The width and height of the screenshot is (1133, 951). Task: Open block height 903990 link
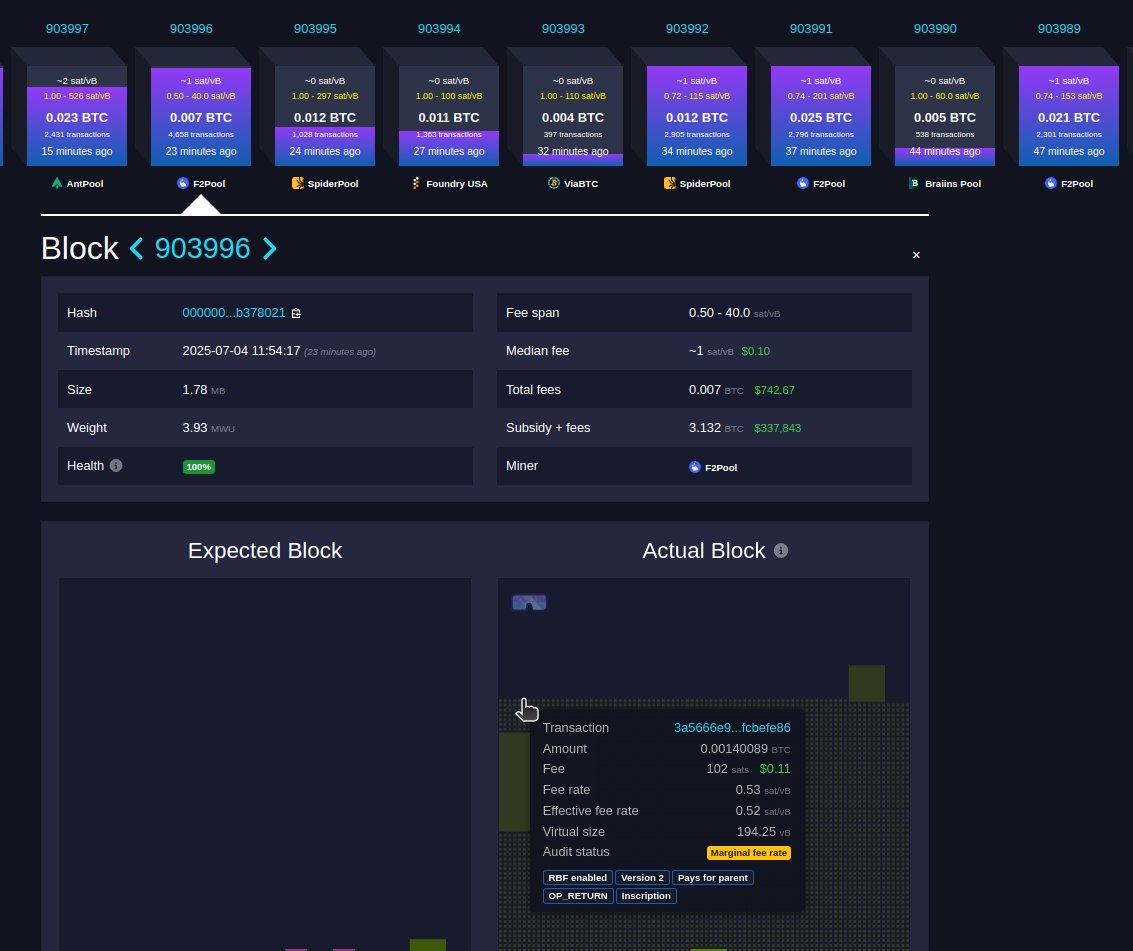coord(935,29)
